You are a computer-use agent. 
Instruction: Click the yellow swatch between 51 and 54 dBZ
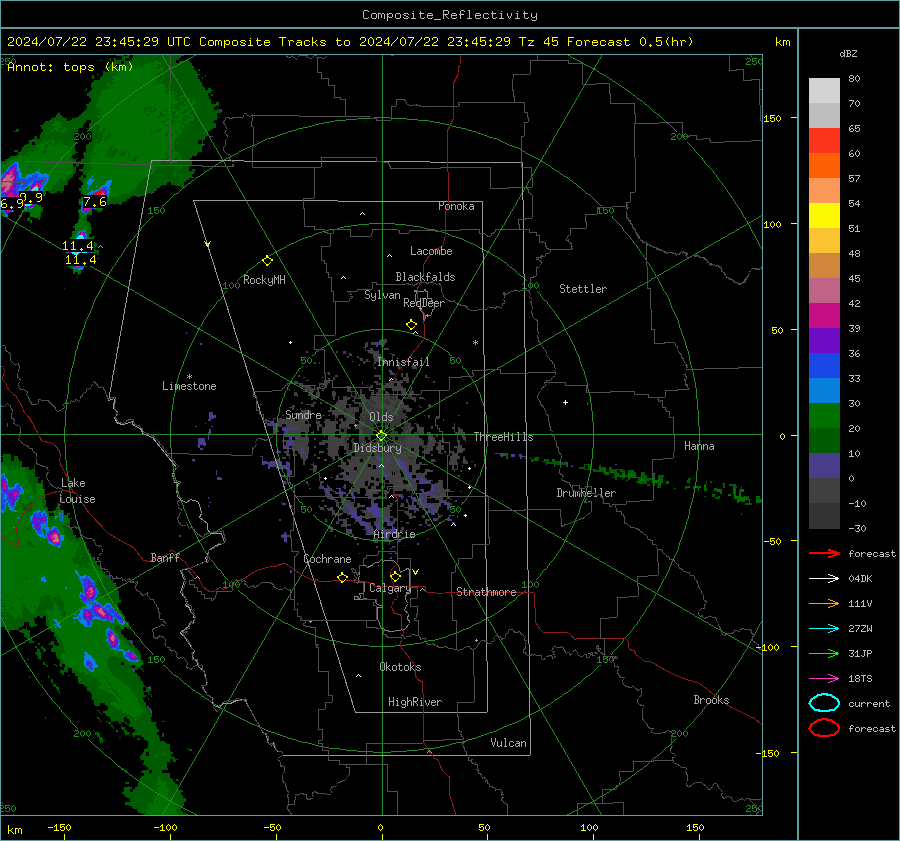824,216
